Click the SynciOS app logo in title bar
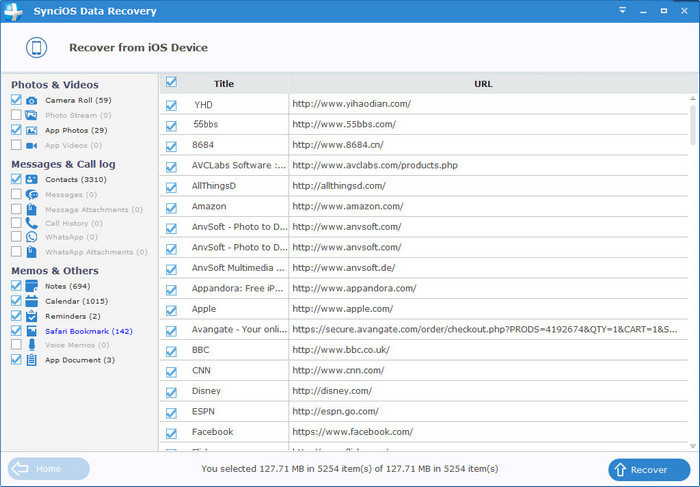 click(12, 11)
